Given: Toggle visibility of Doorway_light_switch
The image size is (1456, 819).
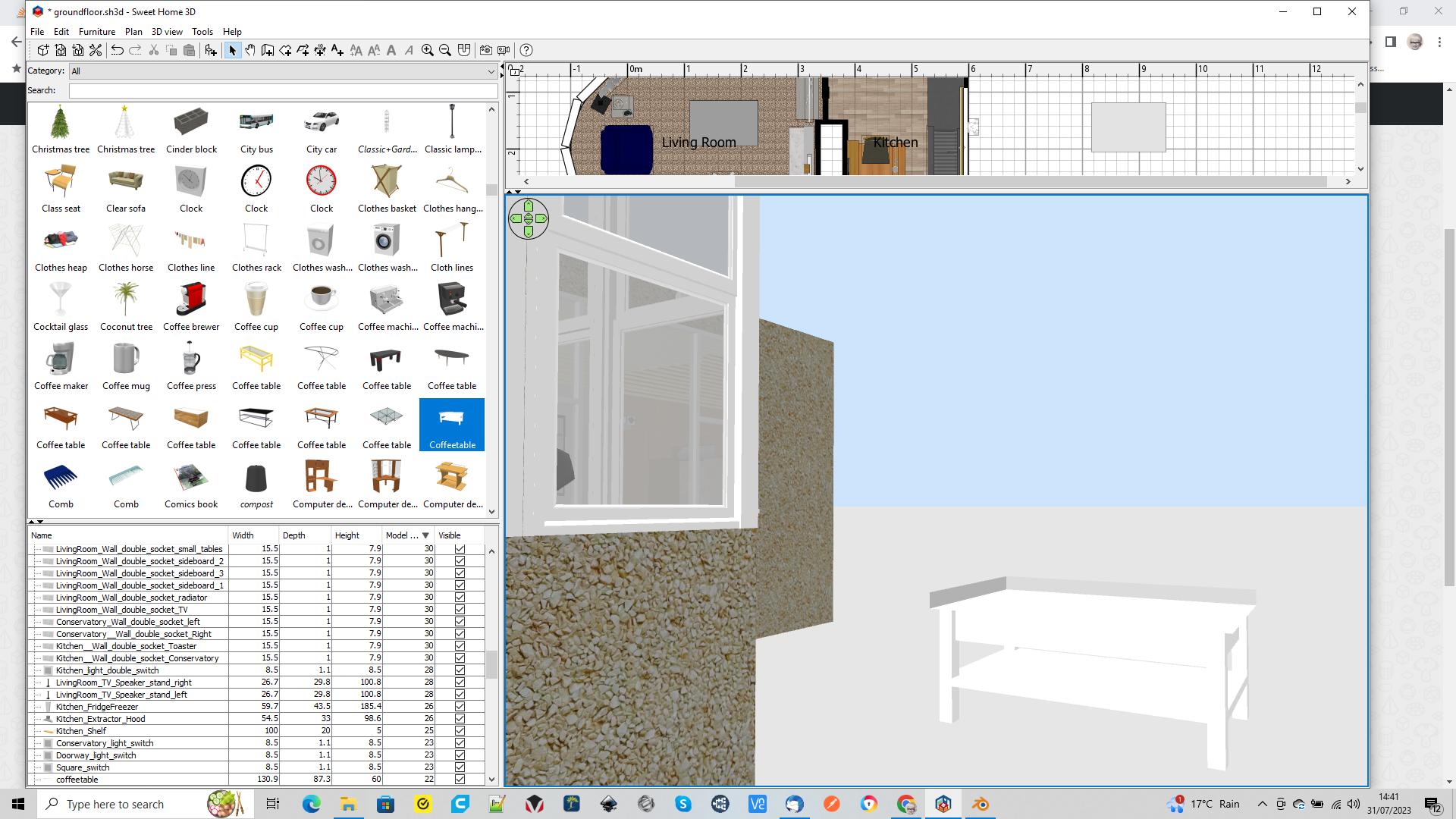Looking at the screenshot, I should pyautogui.click(x=460, y=755).
